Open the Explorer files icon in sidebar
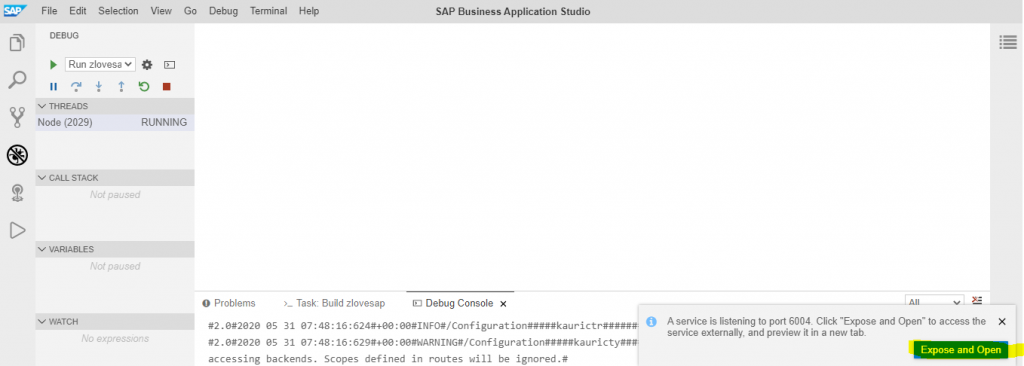This screenshot has width=1024, height=366. pyautogui.click(x=17, y=43)
